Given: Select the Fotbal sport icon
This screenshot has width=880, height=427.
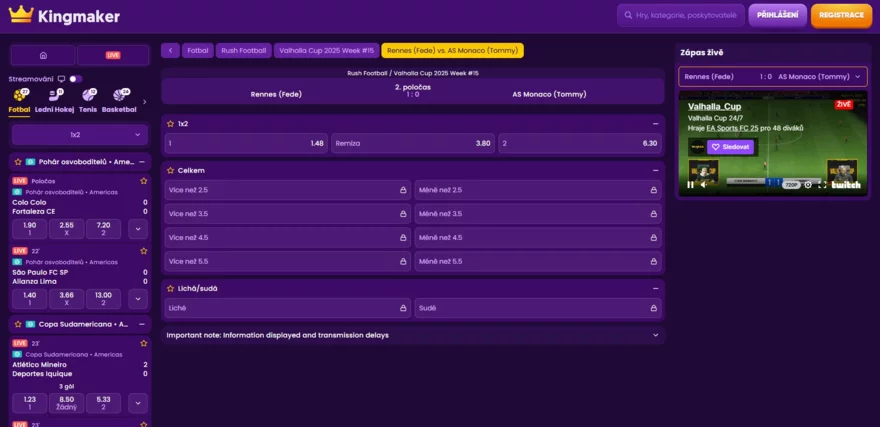Looking at the screenshot, I should [x=19, y=98].
